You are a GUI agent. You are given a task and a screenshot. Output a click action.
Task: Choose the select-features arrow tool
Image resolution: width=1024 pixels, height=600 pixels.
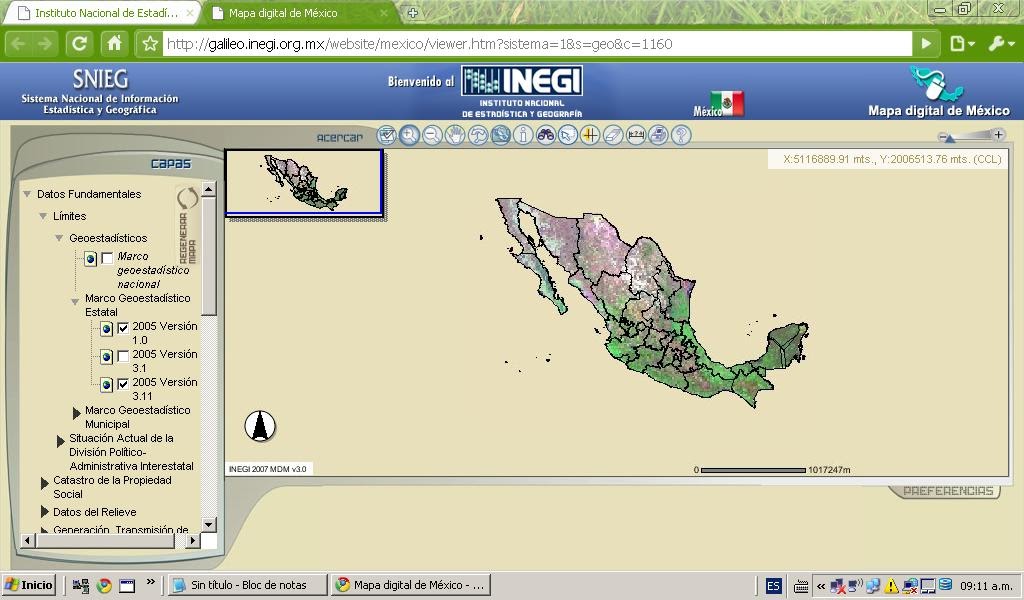point(568,135)
